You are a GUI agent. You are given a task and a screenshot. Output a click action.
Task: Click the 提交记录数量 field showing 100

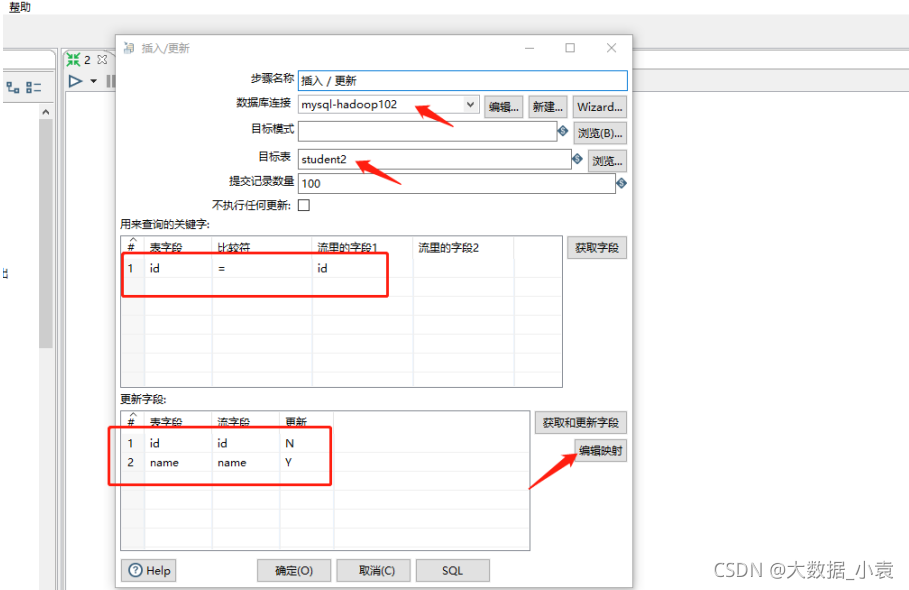pyautogui.click(x=456, y=184)
